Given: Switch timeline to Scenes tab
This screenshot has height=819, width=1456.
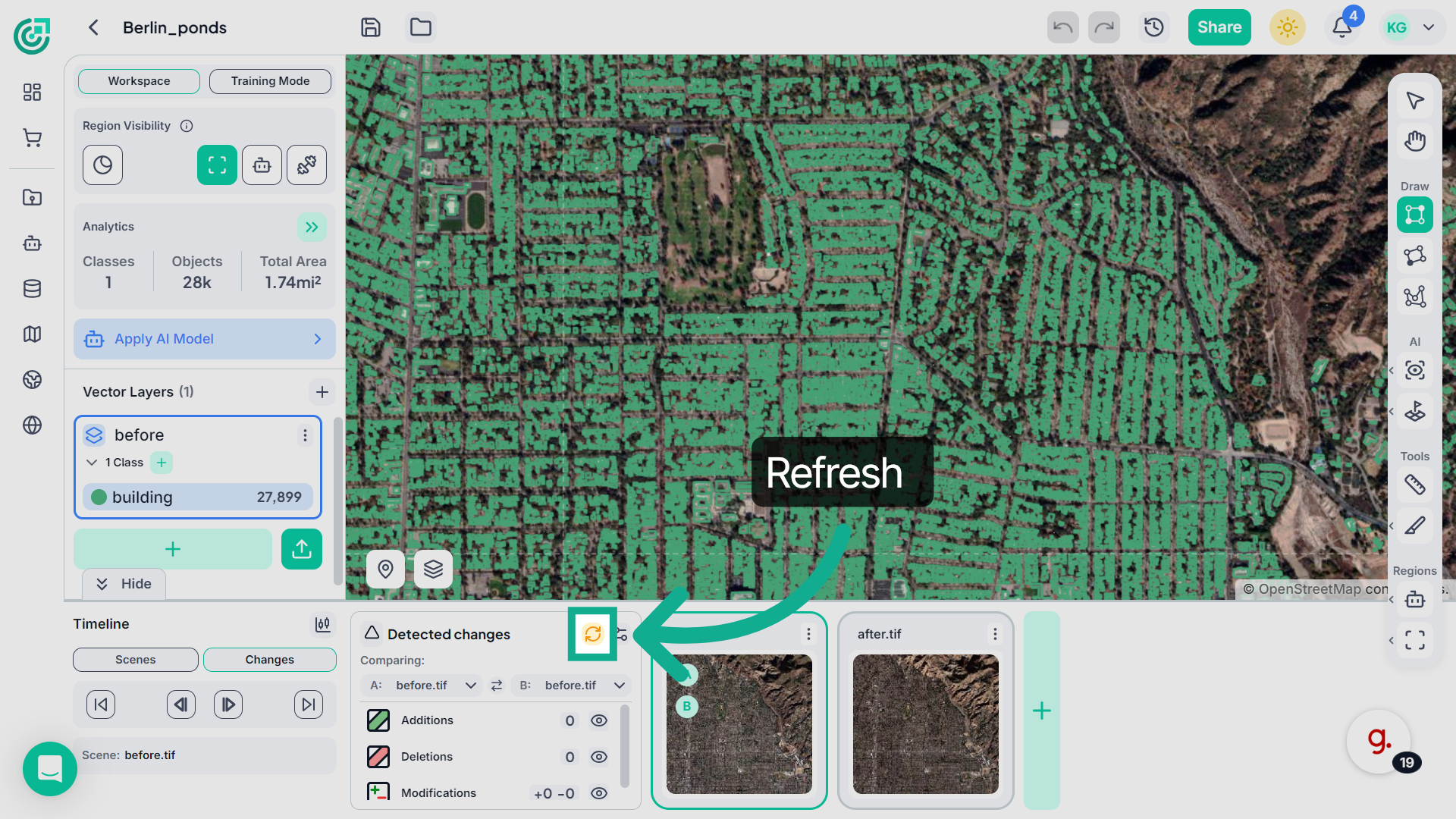Looking at the screenshot, I should (x=136, y=660).
